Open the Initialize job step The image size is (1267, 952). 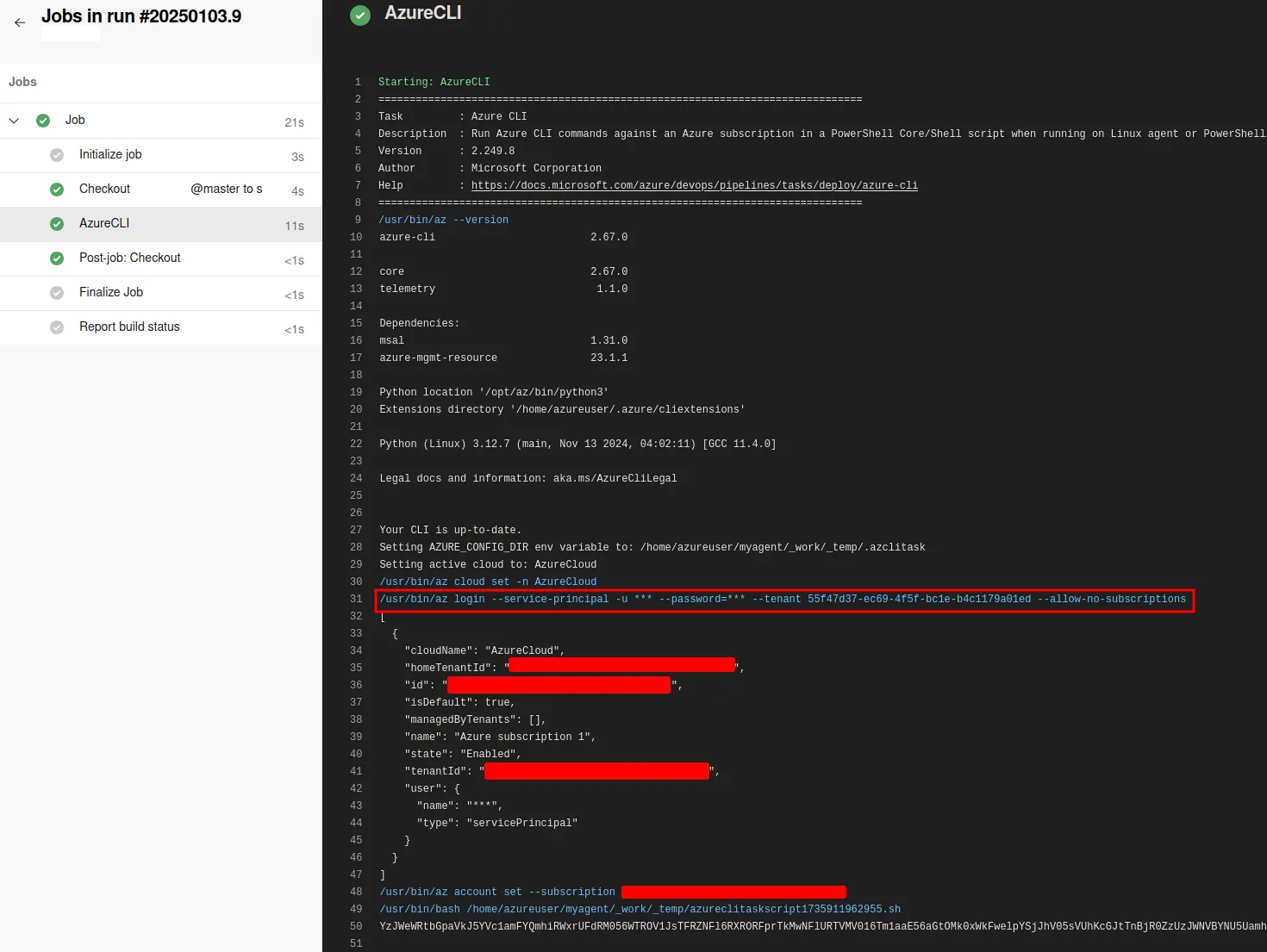(x=160, y=155)
